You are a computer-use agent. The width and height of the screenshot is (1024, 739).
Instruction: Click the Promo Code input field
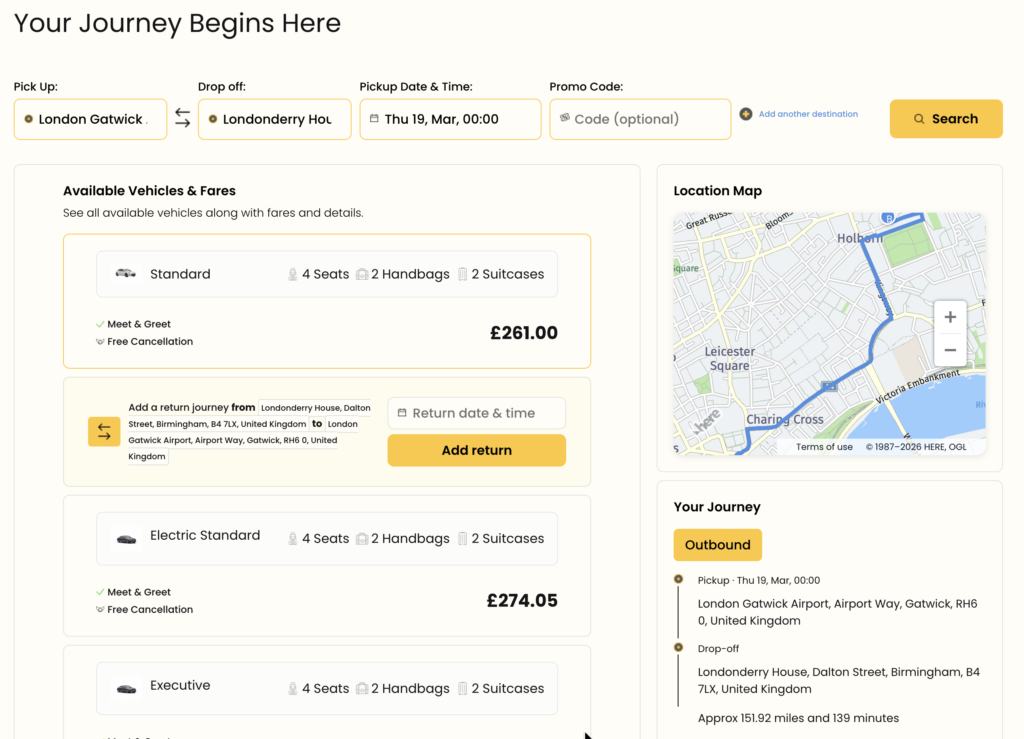coord(640,119)
